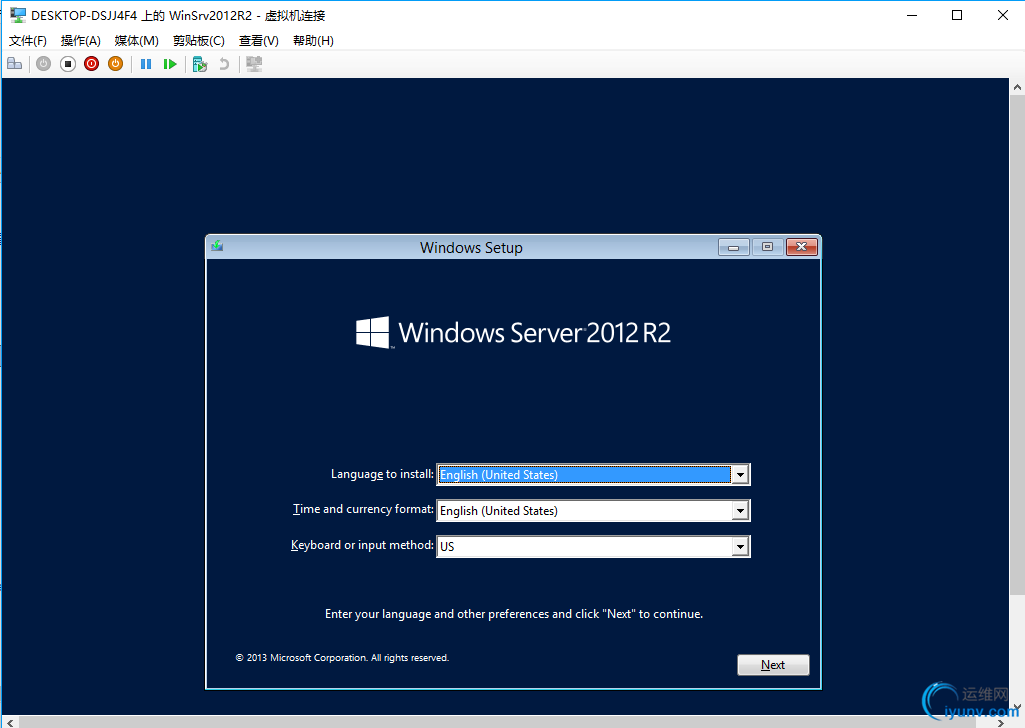
Task: Minimize the Windows Setup dialog
Action: coord(733,247)
